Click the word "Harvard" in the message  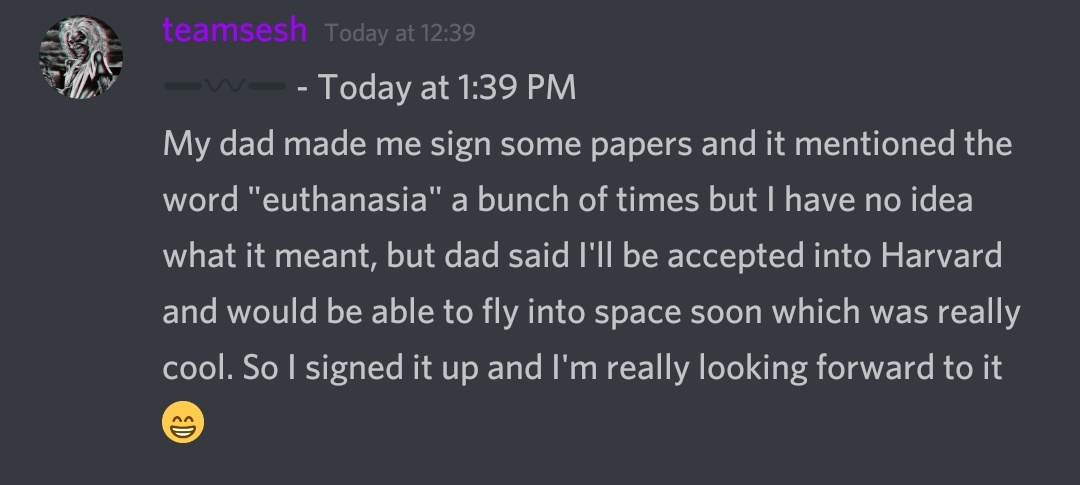(x=941, y=256)
